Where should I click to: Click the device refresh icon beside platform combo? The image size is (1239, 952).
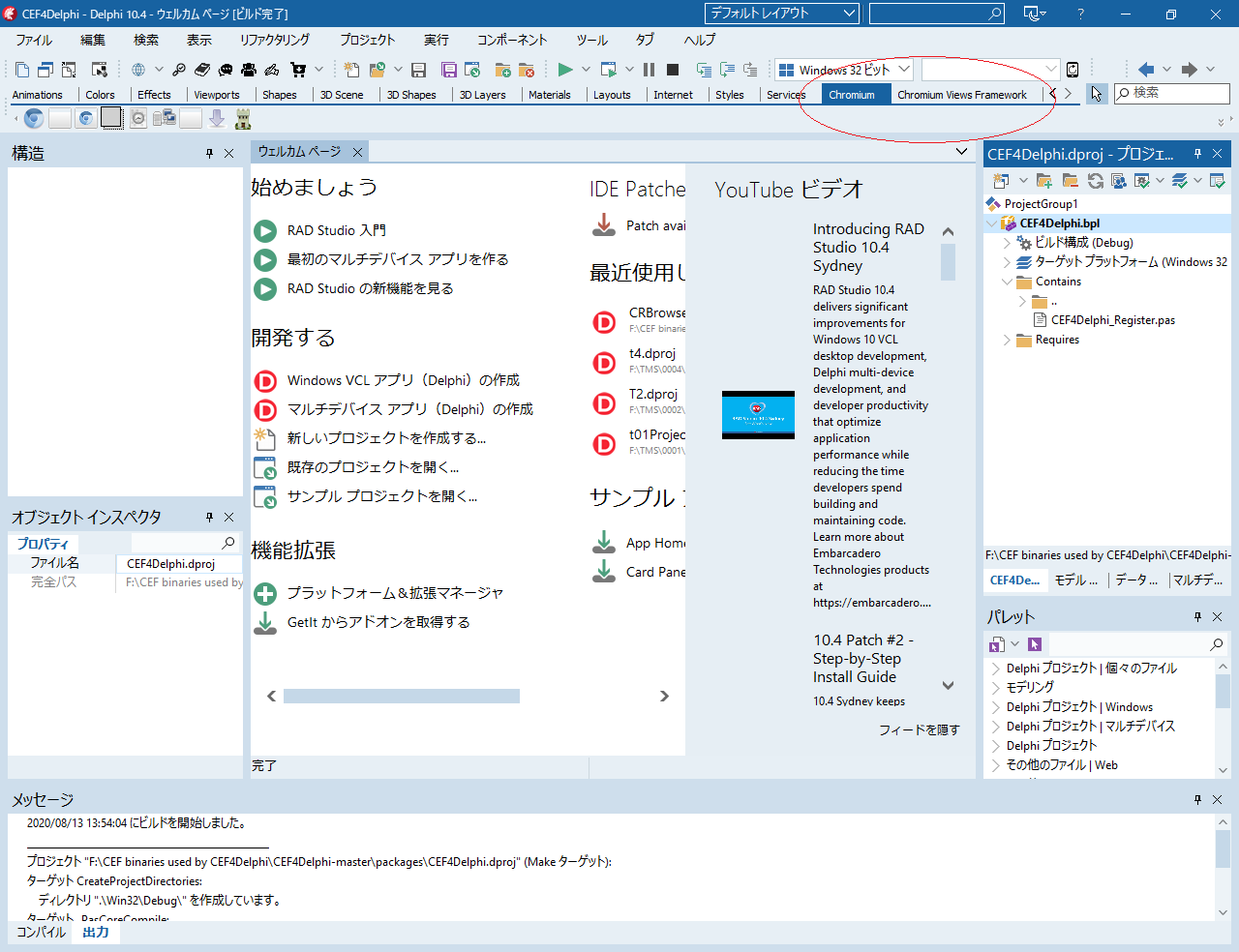(x=1073, y=69)
